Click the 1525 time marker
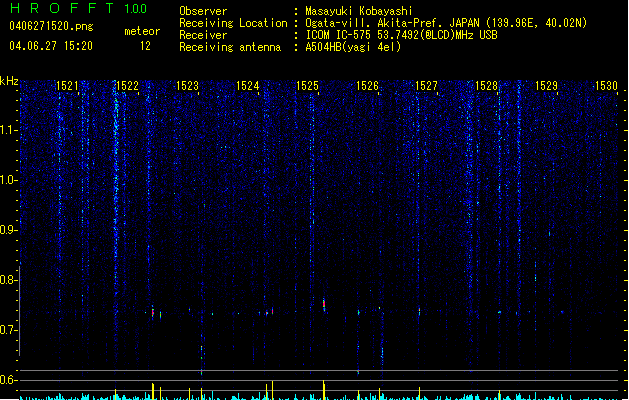This screenshot has width=629, height=400. pos(307,86)
